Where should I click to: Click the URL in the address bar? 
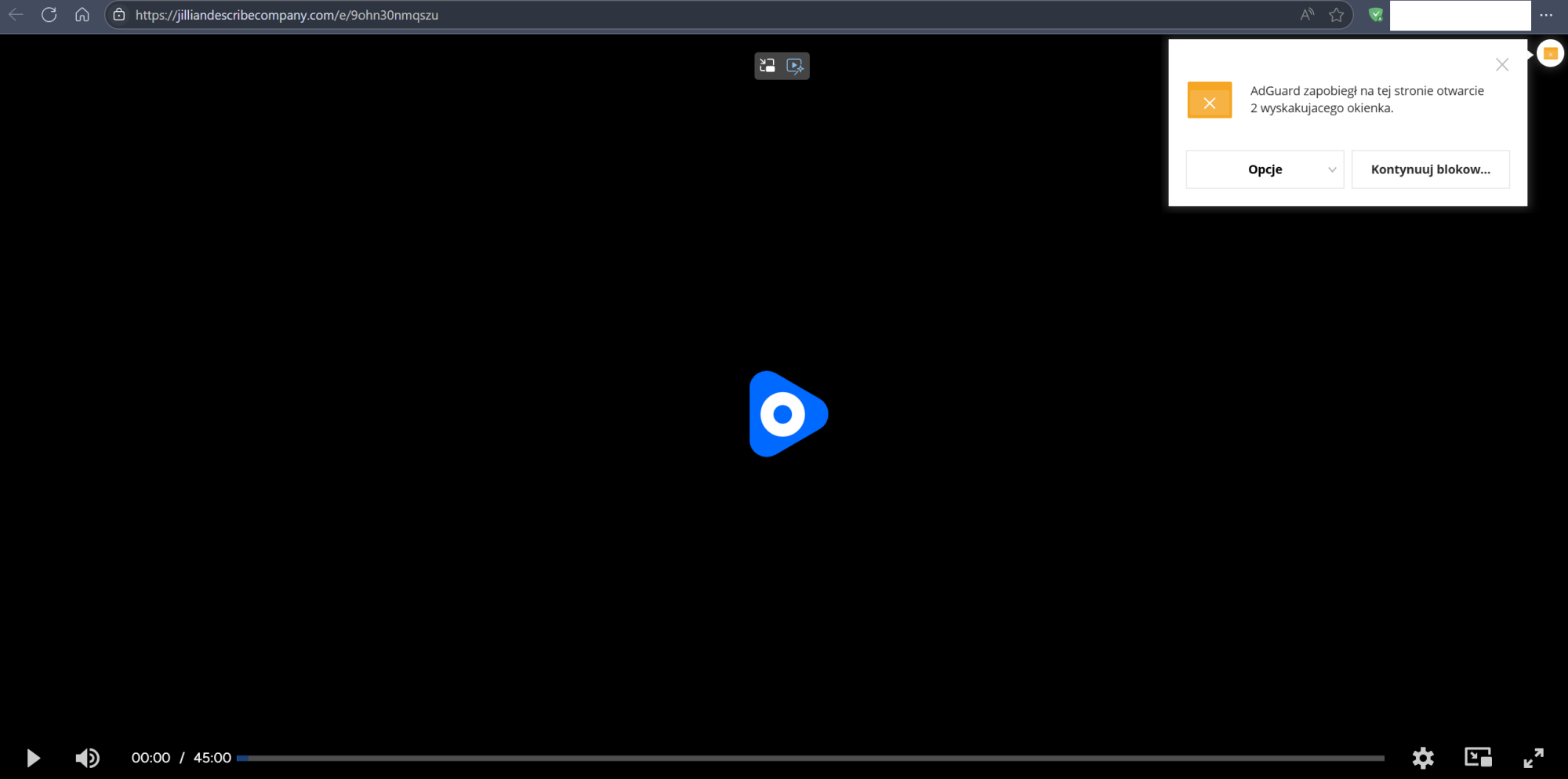pos(287,14)
